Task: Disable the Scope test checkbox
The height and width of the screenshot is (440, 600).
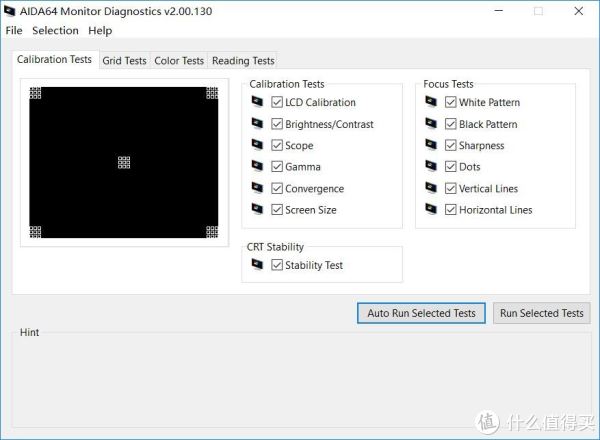Action: tap(277, 145)
